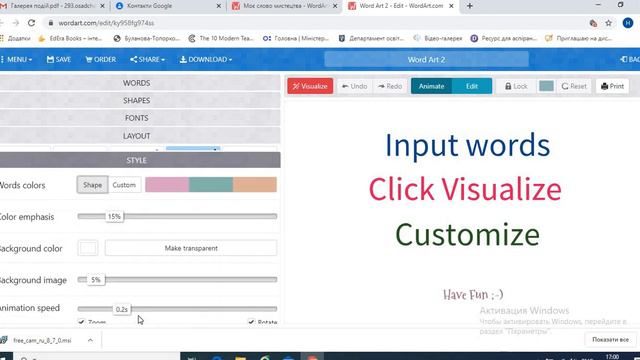Open the MENU dropdown

click(x=17, y=60)
